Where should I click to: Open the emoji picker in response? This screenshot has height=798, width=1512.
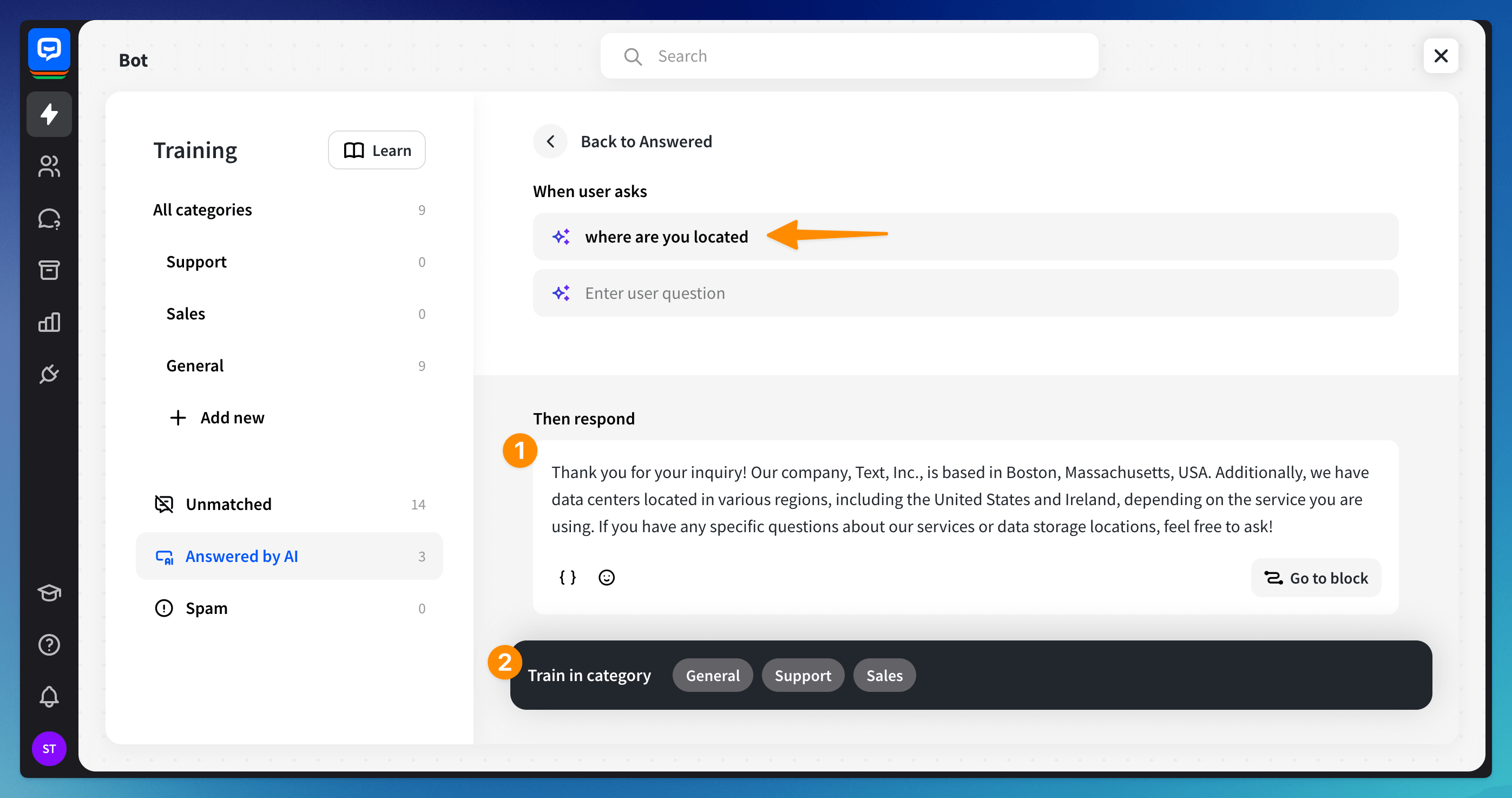pos(606,577)
